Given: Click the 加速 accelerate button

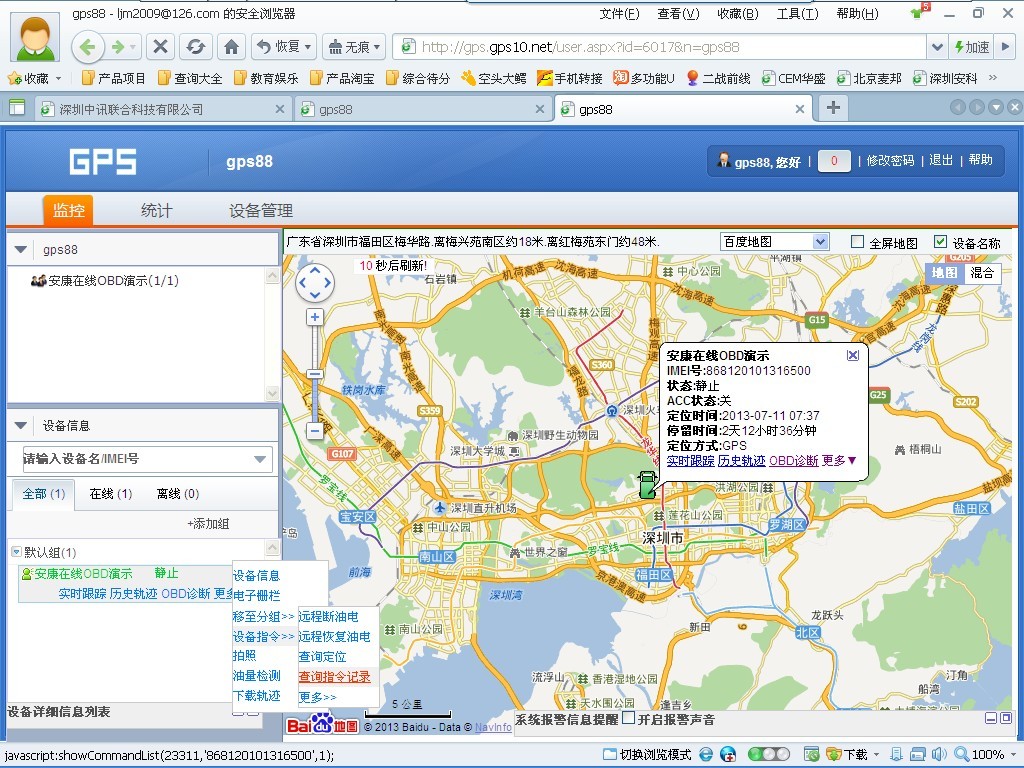Looking at the screenshot, I should 971,47.
